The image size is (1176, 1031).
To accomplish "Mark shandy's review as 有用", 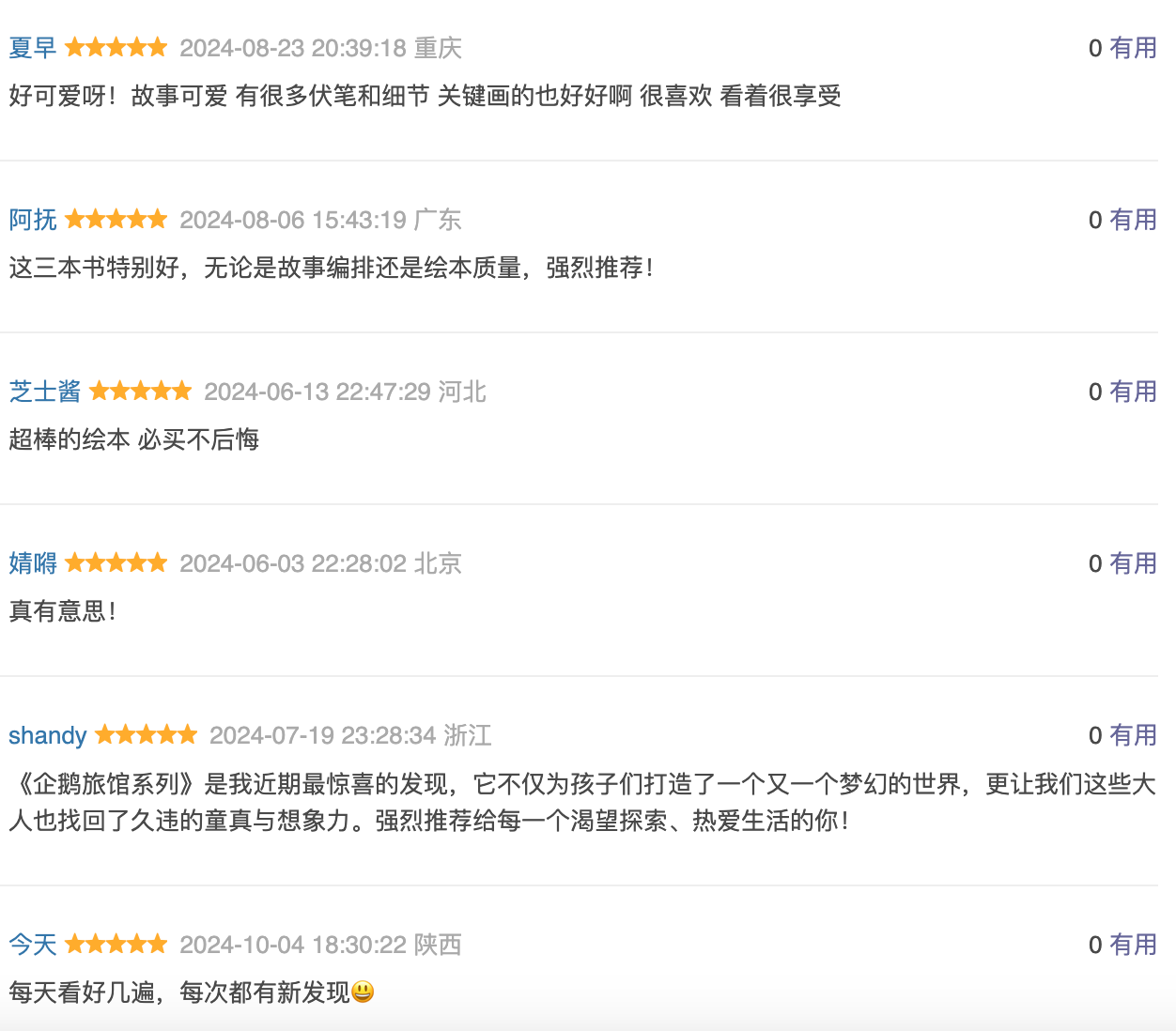I will coord(1133,735).
